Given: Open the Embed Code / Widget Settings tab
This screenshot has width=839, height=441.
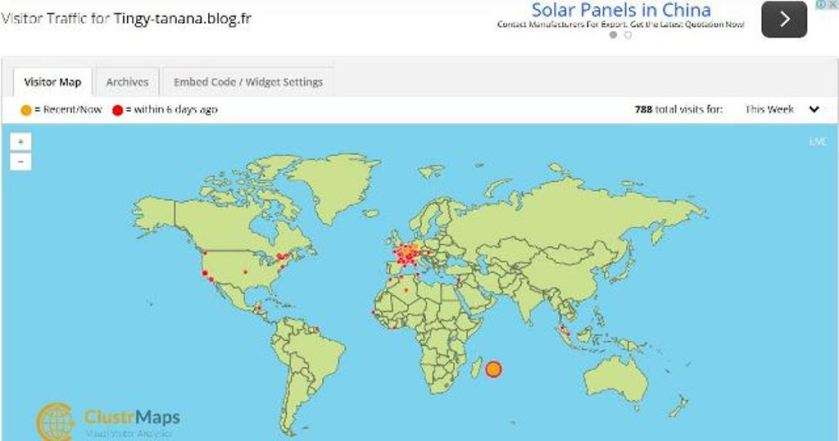Looking at the screenshot, I should 248,82.
